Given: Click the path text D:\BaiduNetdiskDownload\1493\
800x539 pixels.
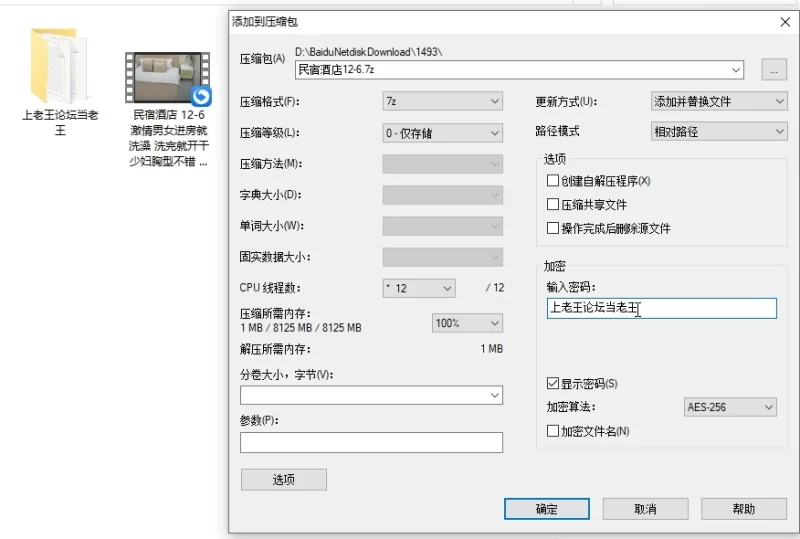Looking at the screenshot, I should click(x=368, y=52).
